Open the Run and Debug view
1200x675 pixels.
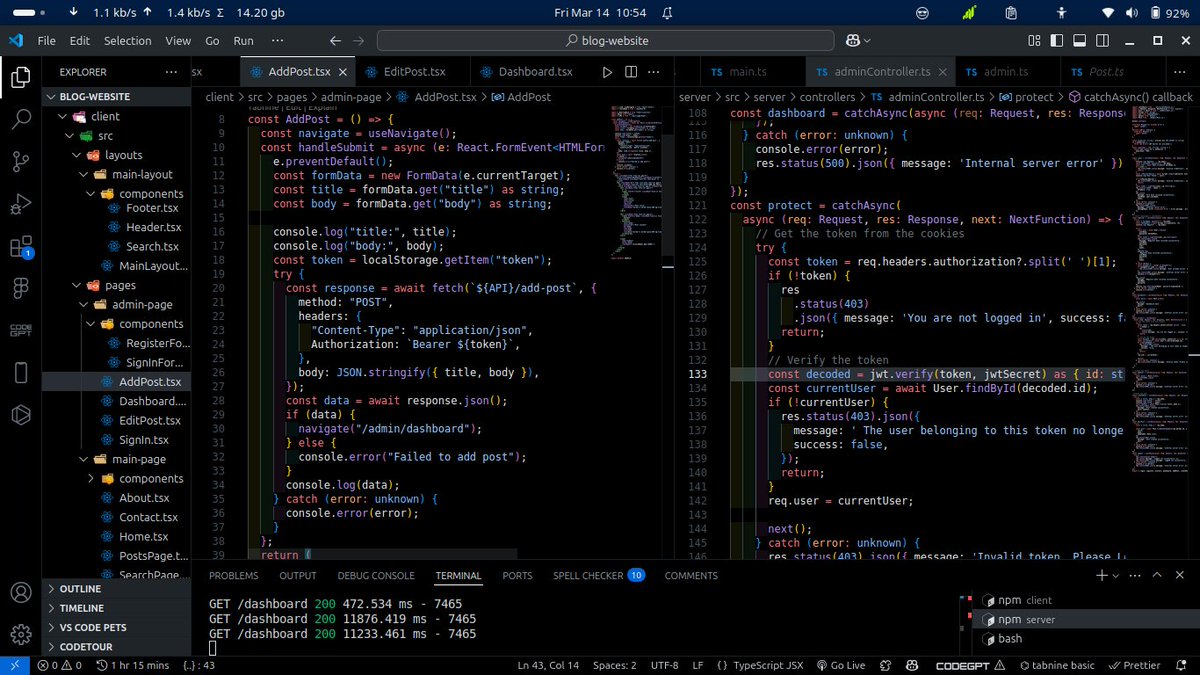[20, 205]
